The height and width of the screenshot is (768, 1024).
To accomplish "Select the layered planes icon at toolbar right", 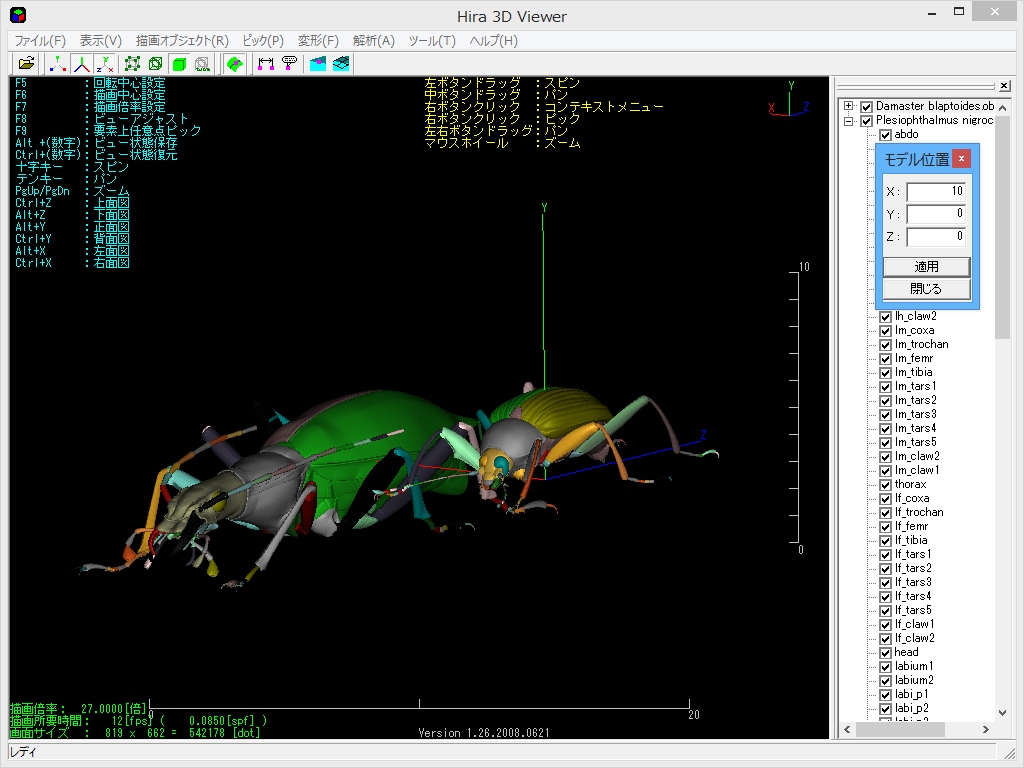I will pyautogui.click(x=340, y=63).
